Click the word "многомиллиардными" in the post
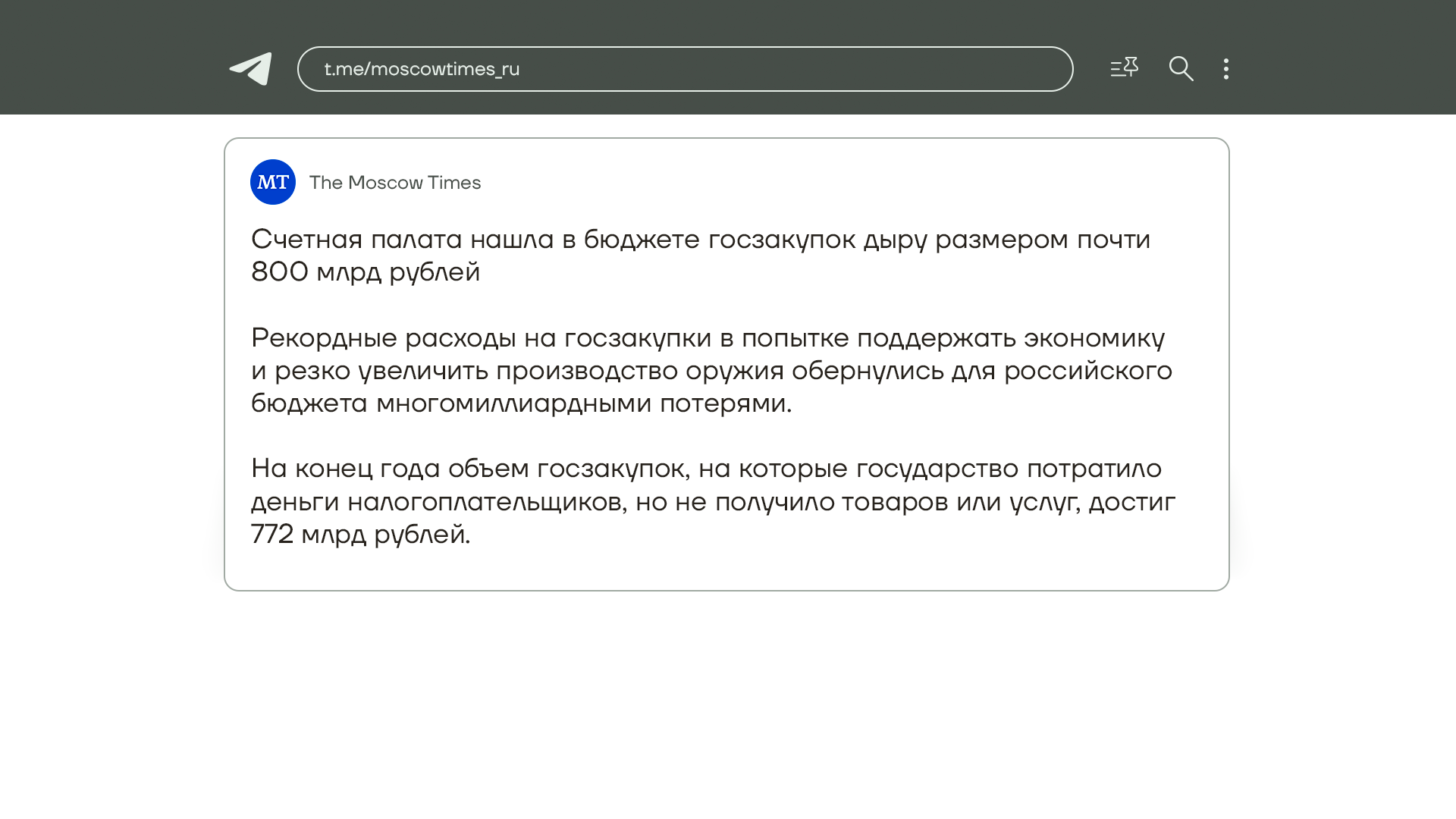This screenshot has height=819, width=1456. tap(513, 403)
